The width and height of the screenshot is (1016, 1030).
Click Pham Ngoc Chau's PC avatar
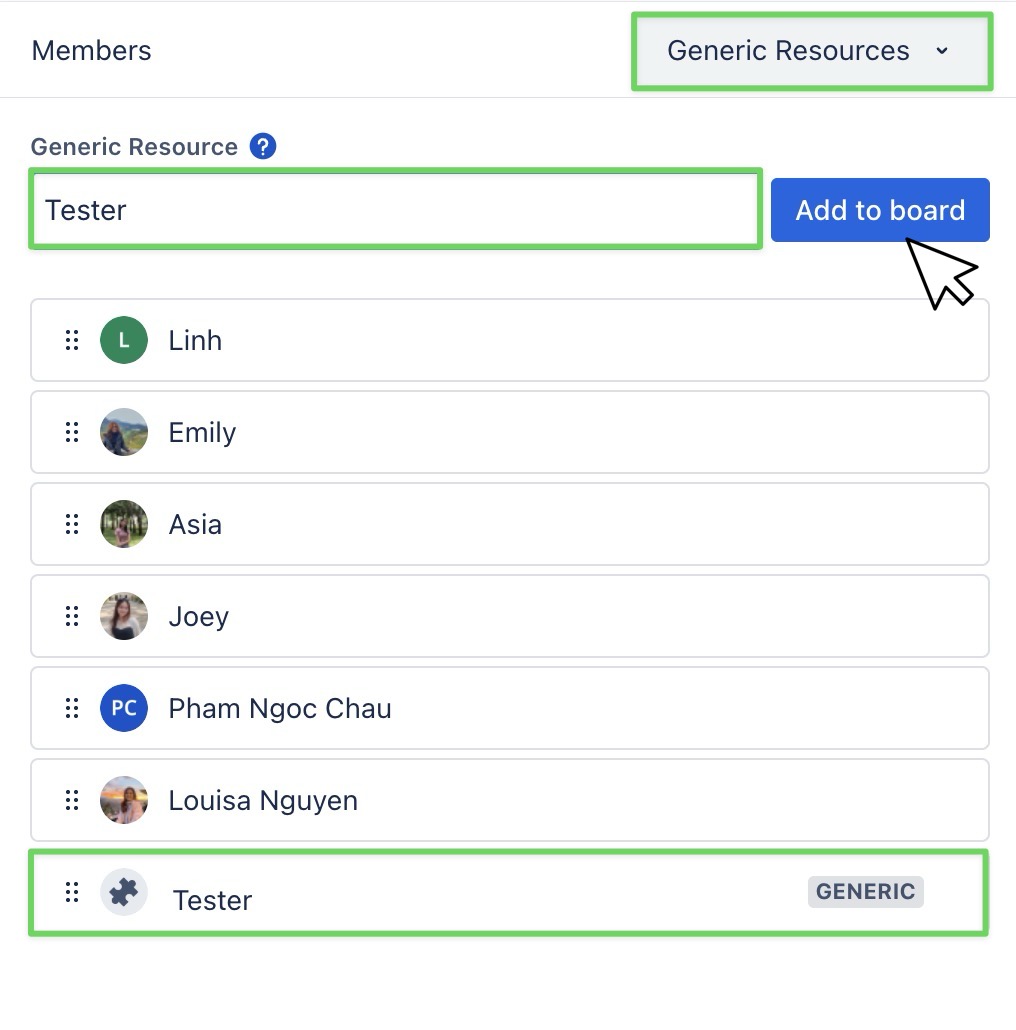click(124, 708)
